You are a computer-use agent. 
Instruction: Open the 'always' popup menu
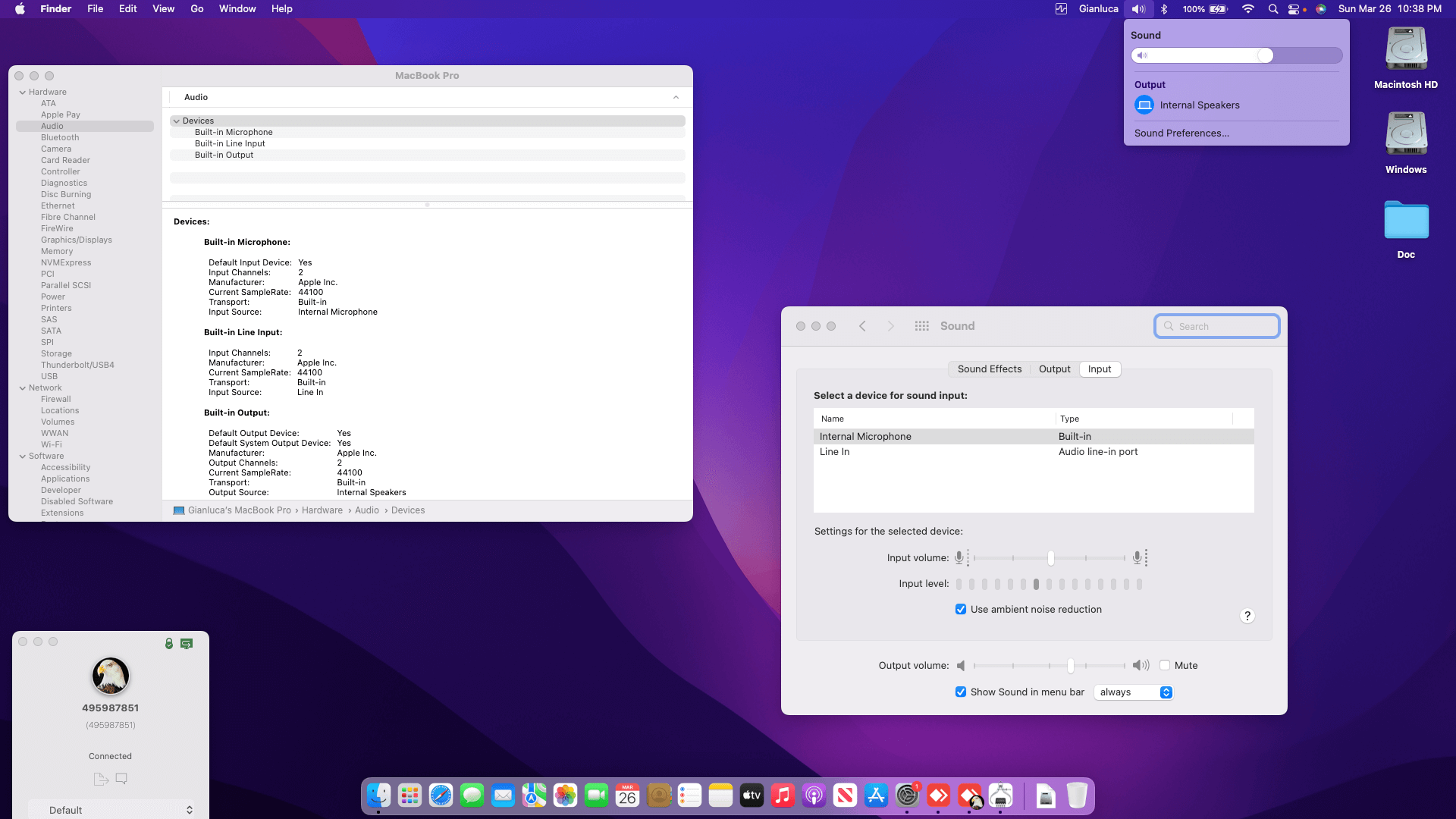(x=1134, y=692)
